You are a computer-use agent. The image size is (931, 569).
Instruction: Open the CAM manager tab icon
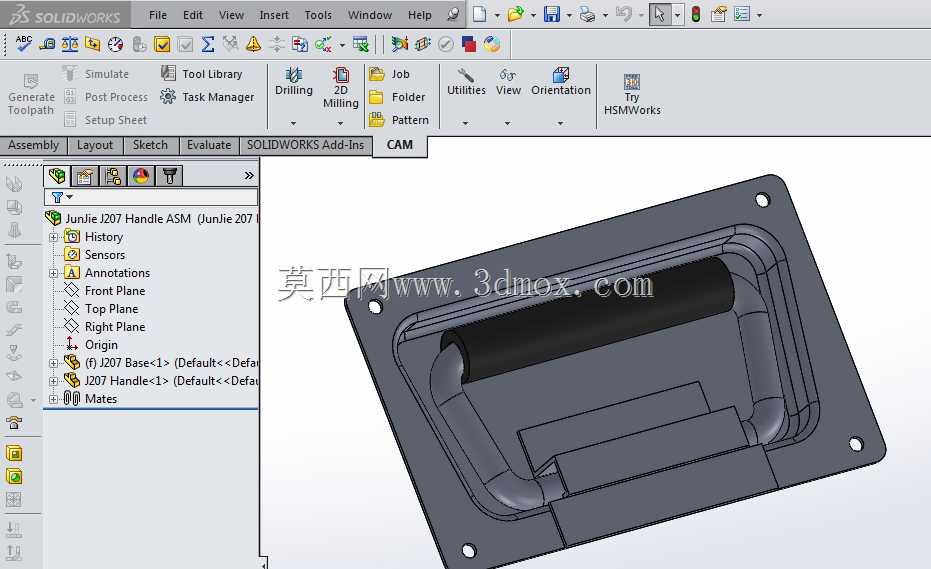click(169, 176)
